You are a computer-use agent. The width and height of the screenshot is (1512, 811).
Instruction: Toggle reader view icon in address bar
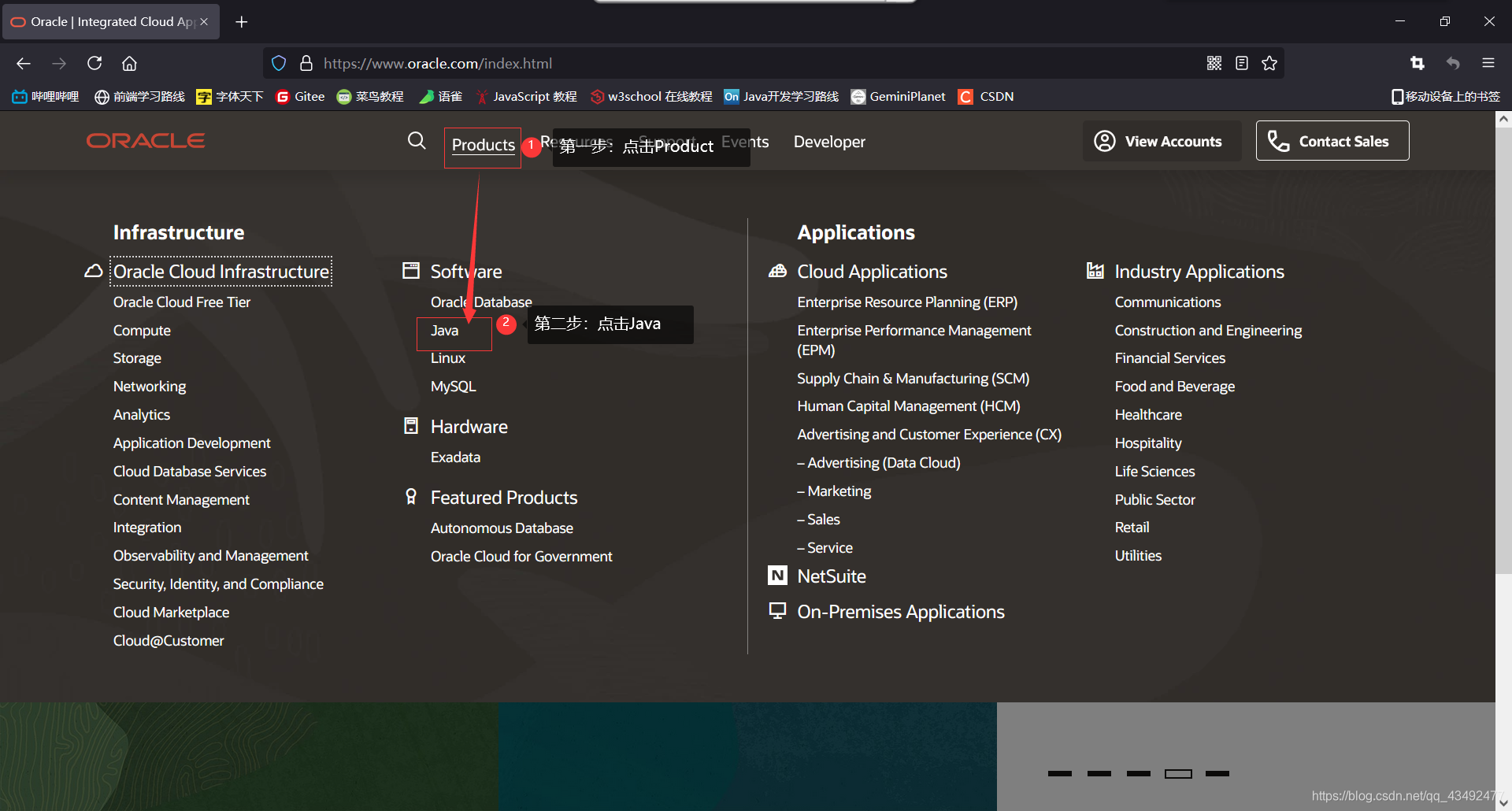pyautogui.click(x=1242, y=63)
